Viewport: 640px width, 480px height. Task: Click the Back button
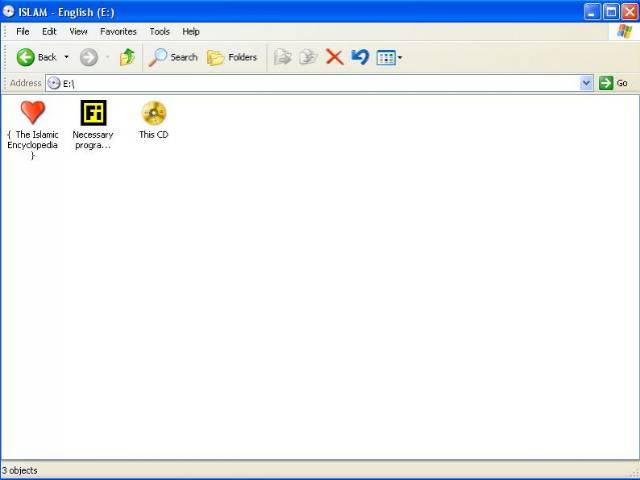click(x=36, y=57)
